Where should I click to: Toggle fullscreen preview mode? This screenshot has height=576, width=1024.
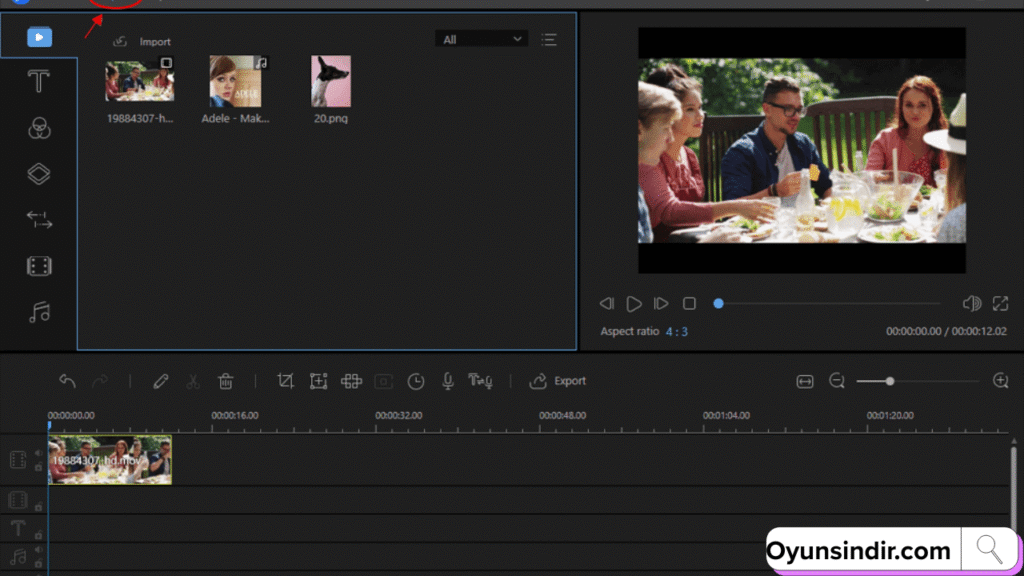1000,303
